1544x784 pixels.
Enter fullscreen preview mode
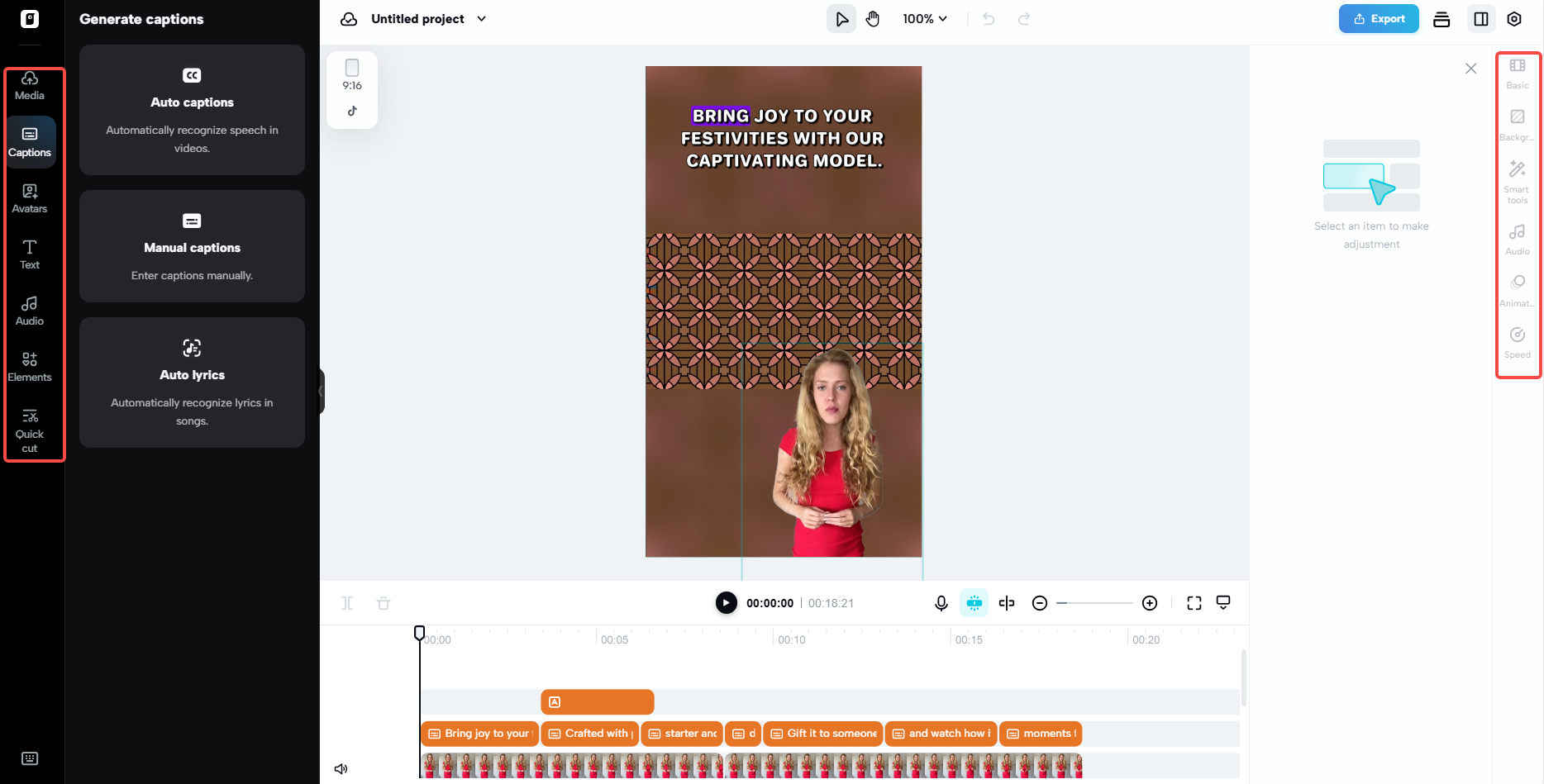(x=1194, y=603)
